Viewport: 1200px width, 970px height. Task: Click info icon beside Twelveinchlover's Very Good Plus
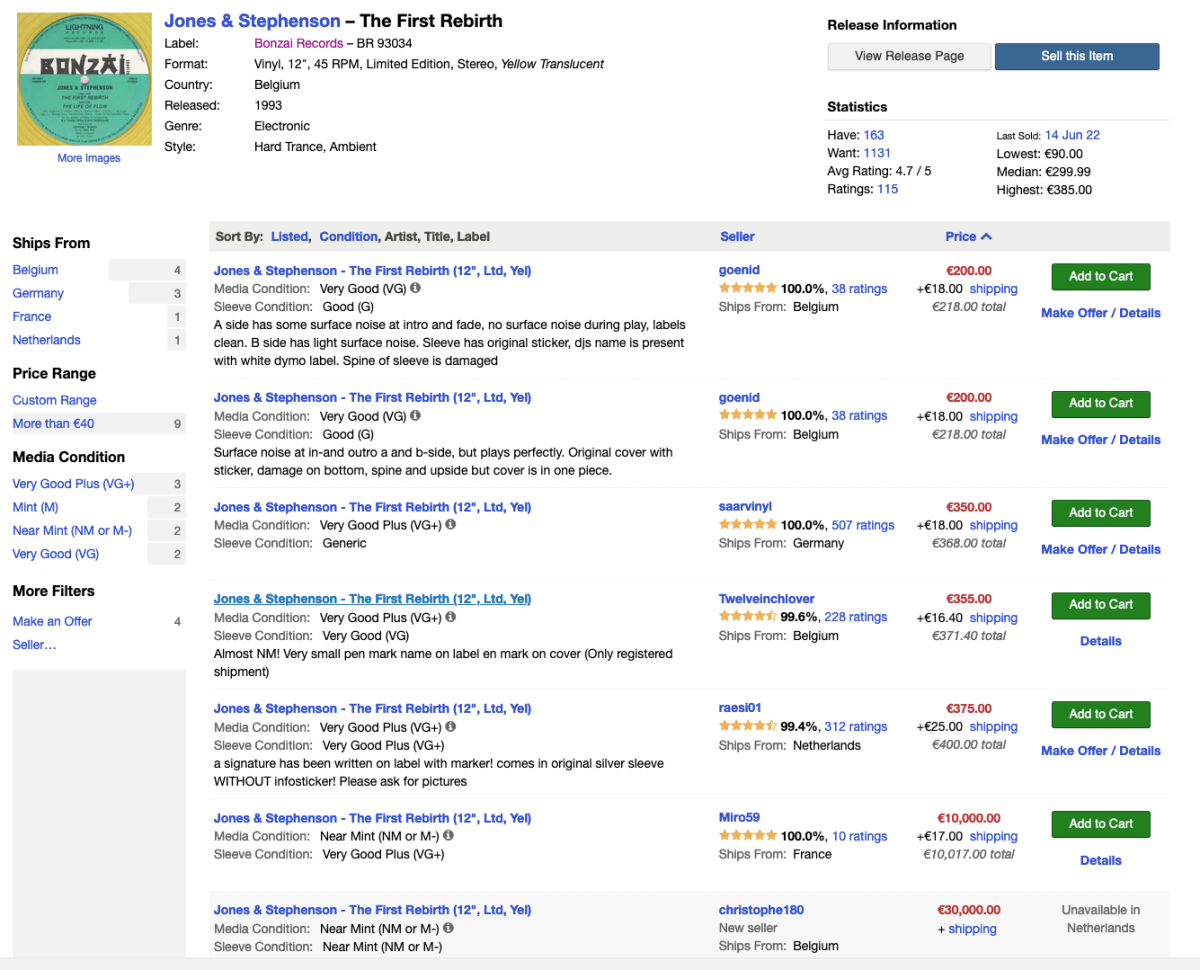click(x=451, y=617)
